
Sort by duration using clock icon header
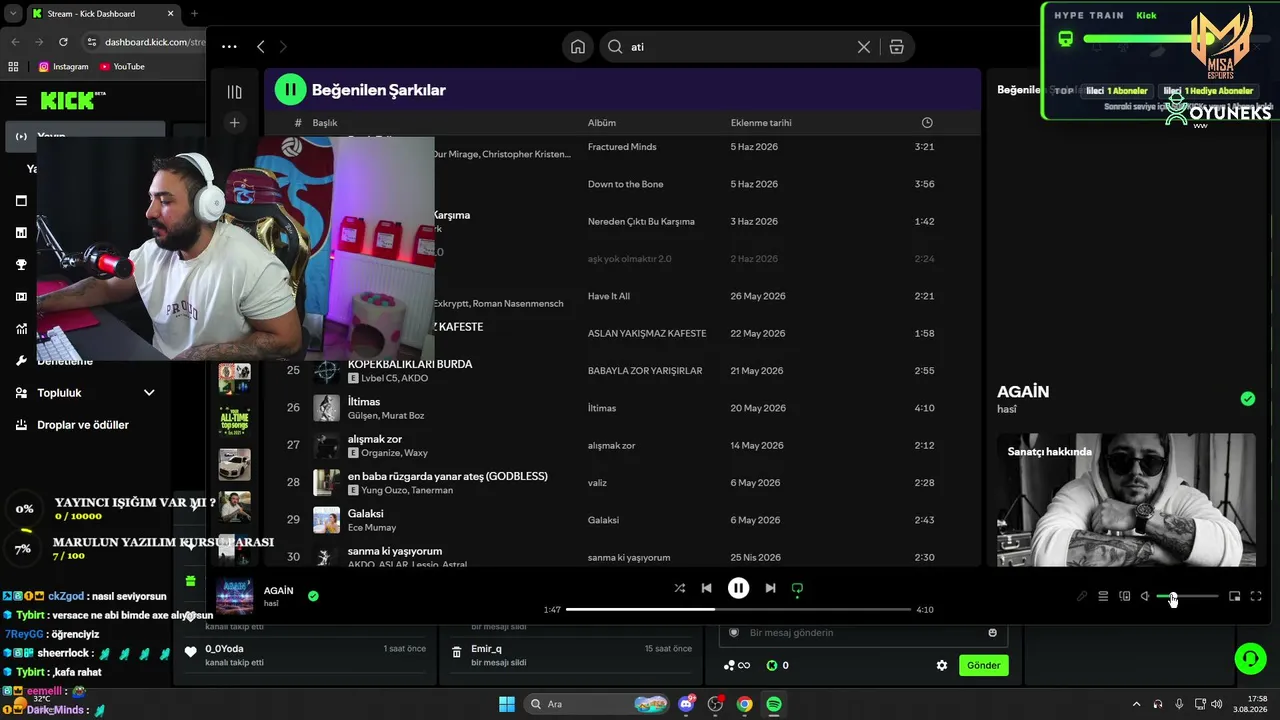coord(927,123)
